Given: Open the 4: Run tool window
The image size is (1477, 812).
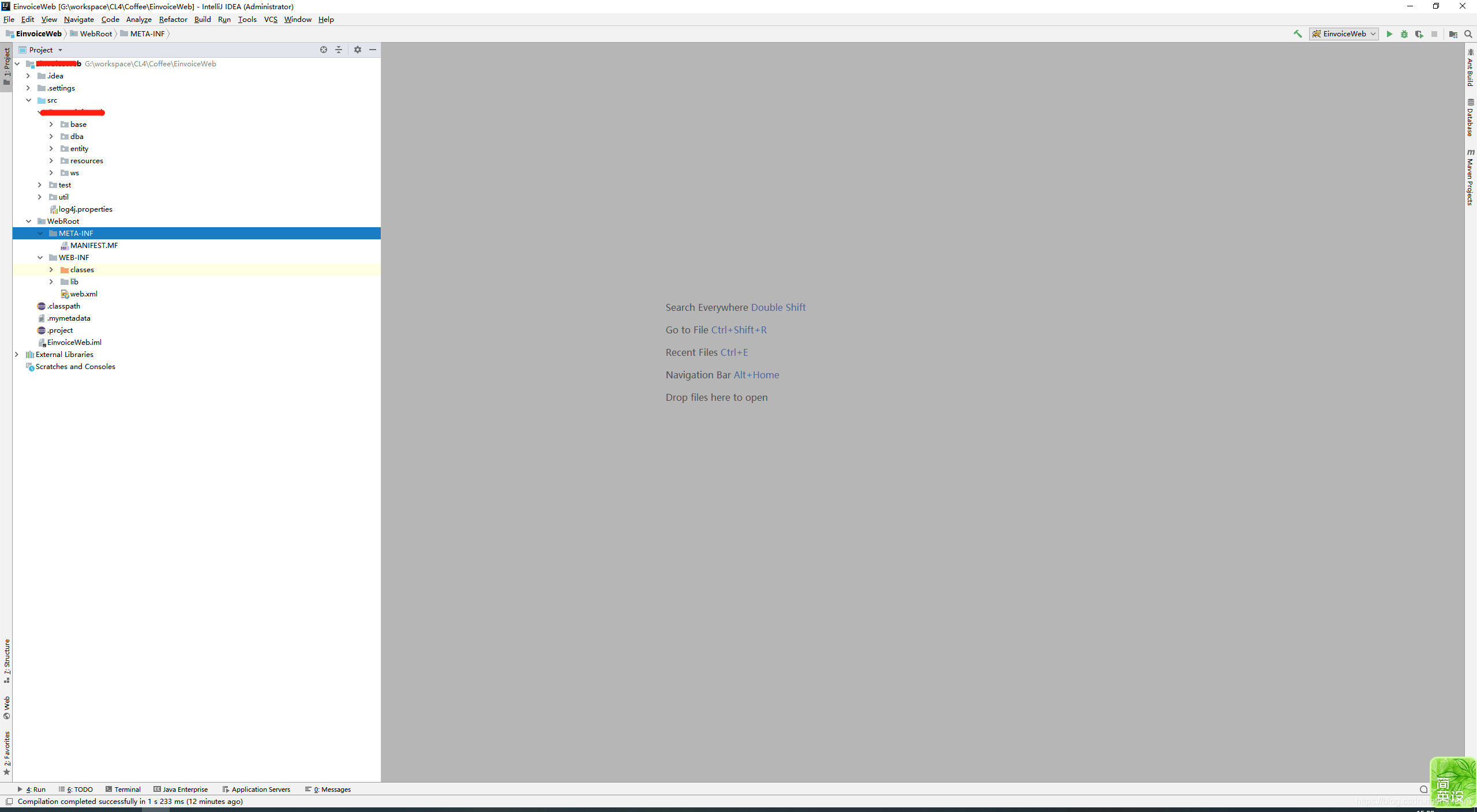Looking at the screenshot, I should 32,790.
